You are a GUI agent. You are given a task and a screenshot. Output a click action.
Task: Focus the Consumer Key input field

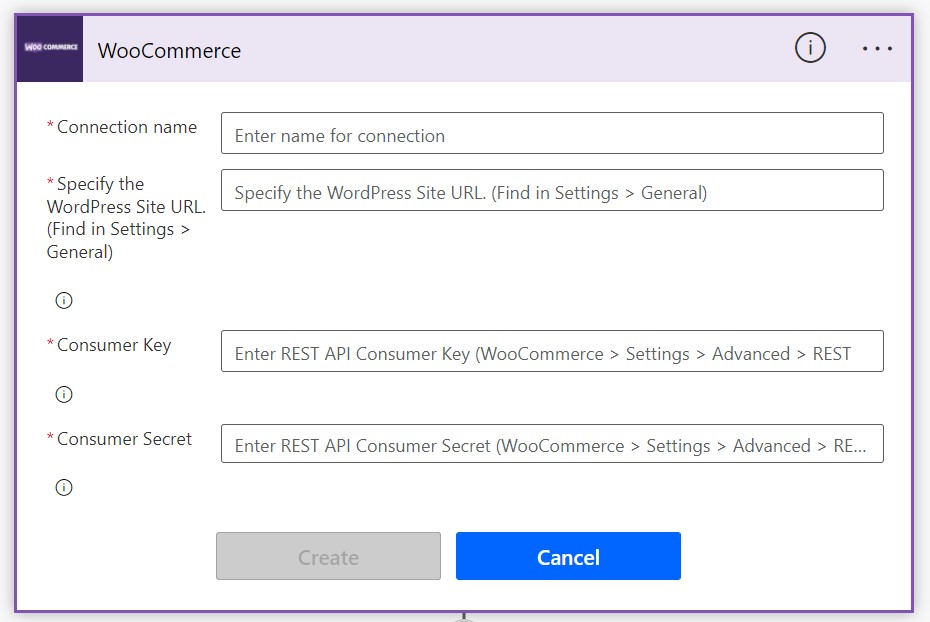pyautogui.click(x=552, y=351)
